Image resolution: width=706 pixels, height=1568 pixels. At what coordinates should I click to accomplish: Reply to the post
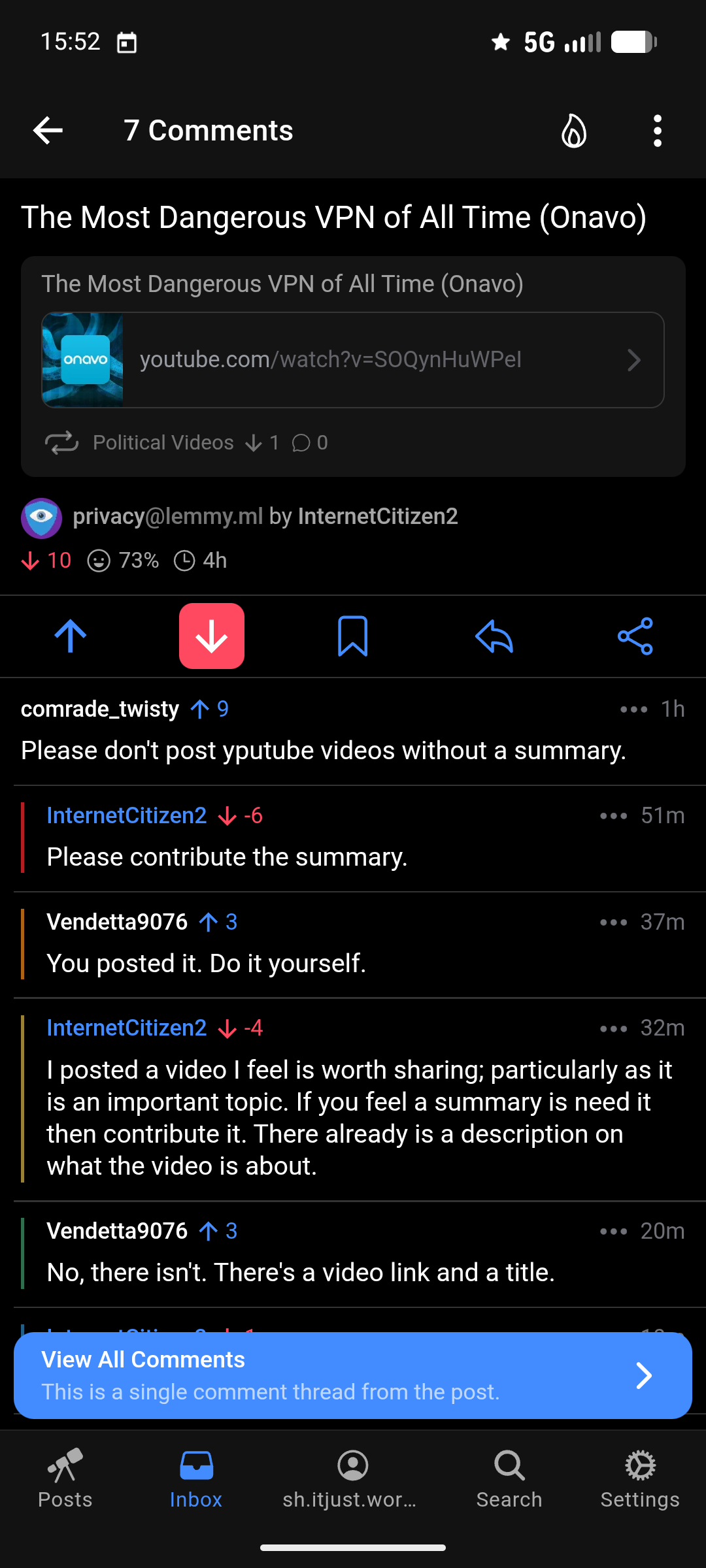pyautogui.click(x=494, y=636)
